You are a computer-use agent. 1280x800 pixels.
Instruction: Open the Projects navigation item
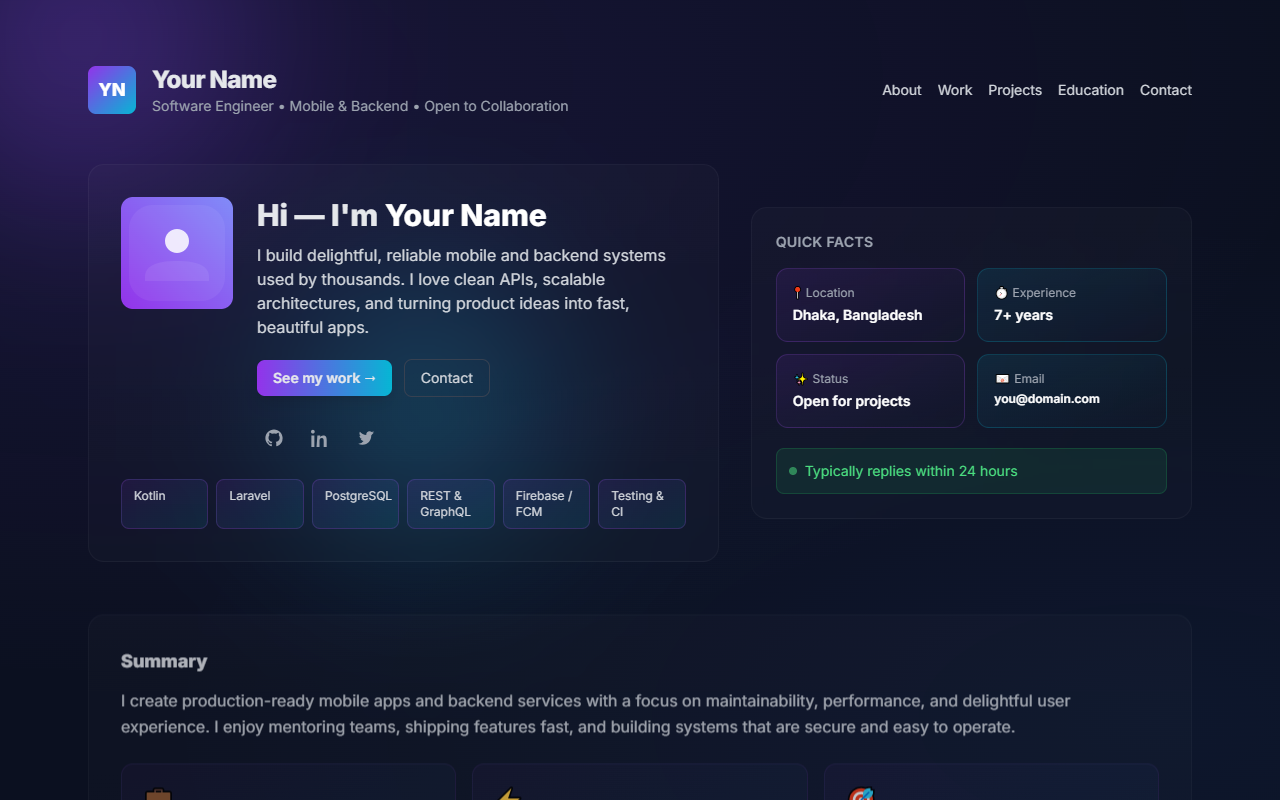[1014, 90]
